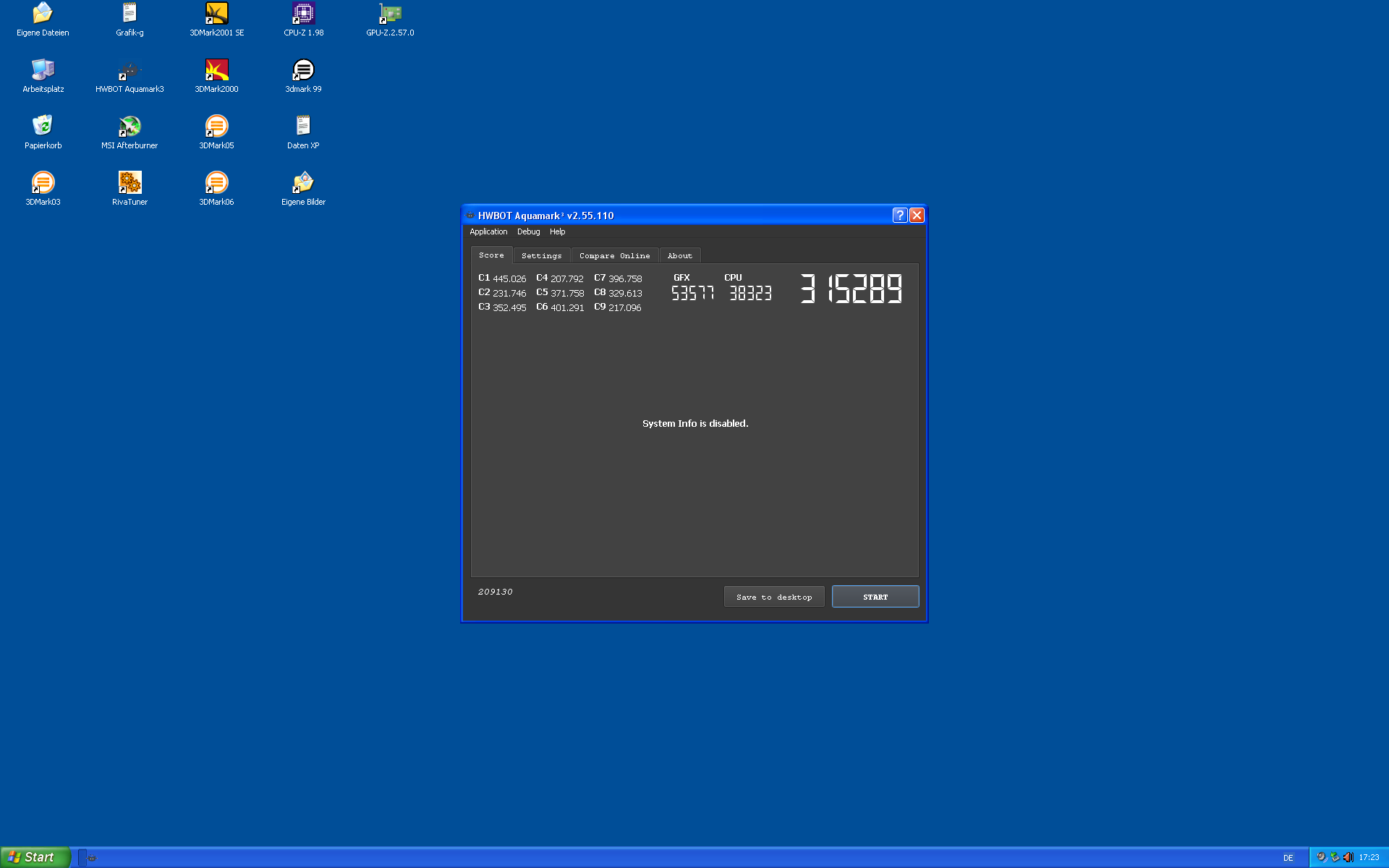This screenshot has width=1389, height=868.
Task: Select the Score tab
Action: [x=491, y=255]
